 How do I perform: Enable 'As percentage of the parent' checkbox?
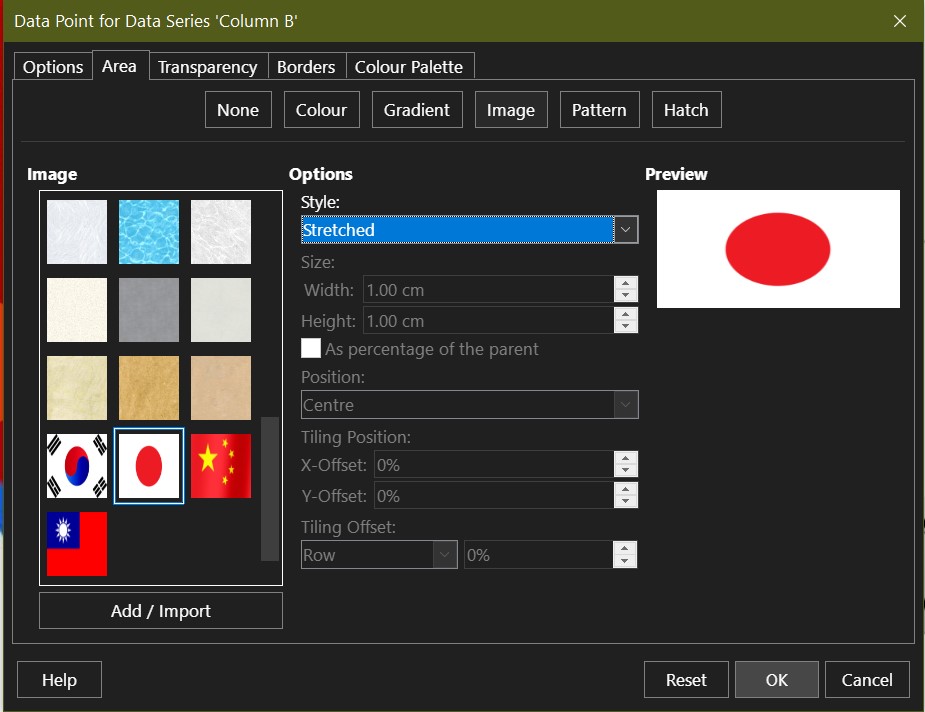click(x=311, y=349)
